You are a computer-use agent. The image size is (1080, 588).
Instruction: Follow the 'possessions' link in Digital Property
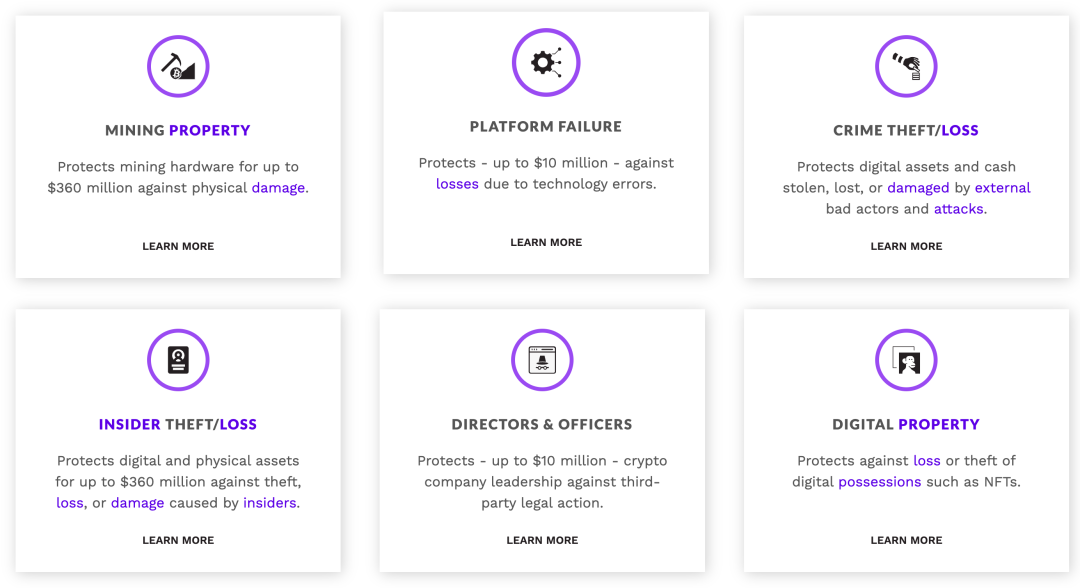tap(880, 482)
